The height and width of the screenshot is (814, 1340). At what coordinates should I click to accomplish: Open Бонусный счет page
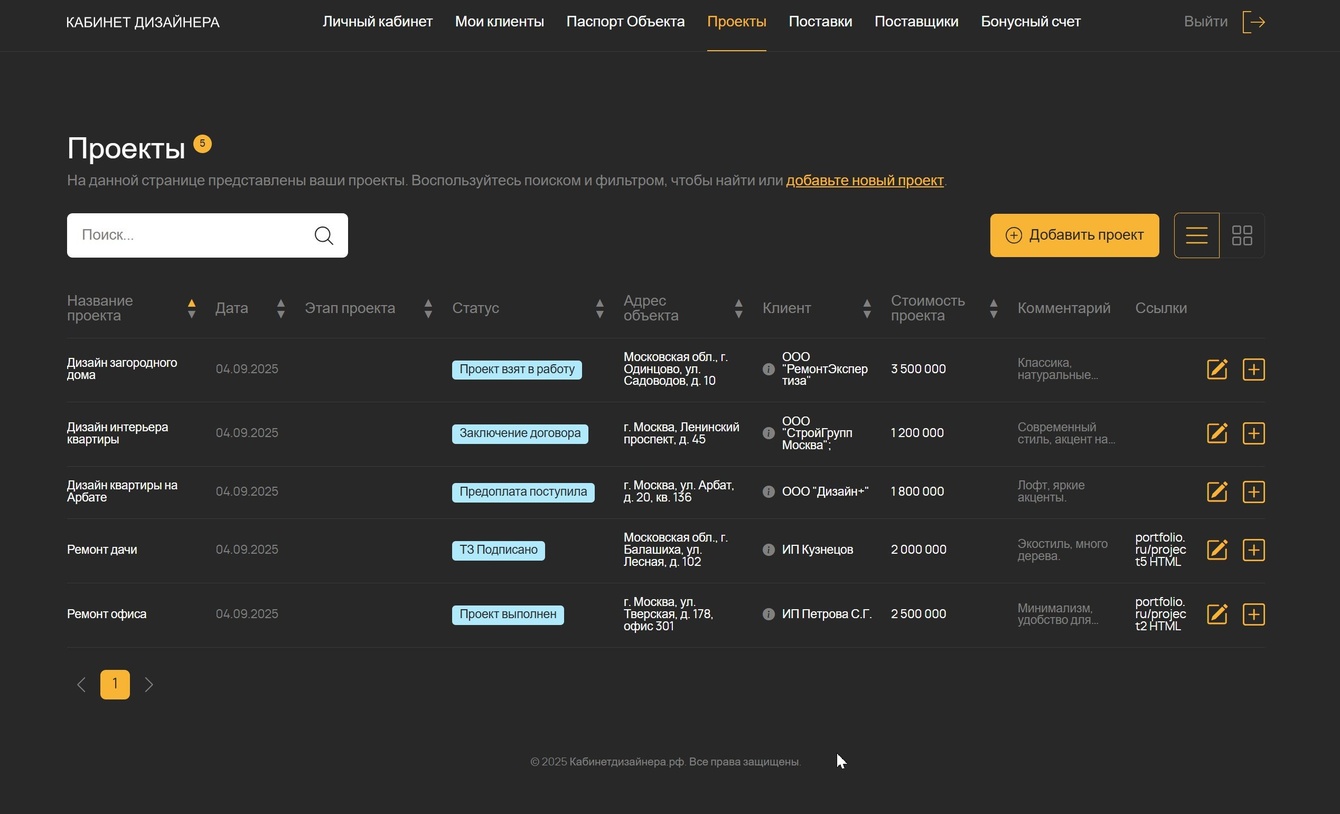pyautogui.click(x=1031, y=22)
